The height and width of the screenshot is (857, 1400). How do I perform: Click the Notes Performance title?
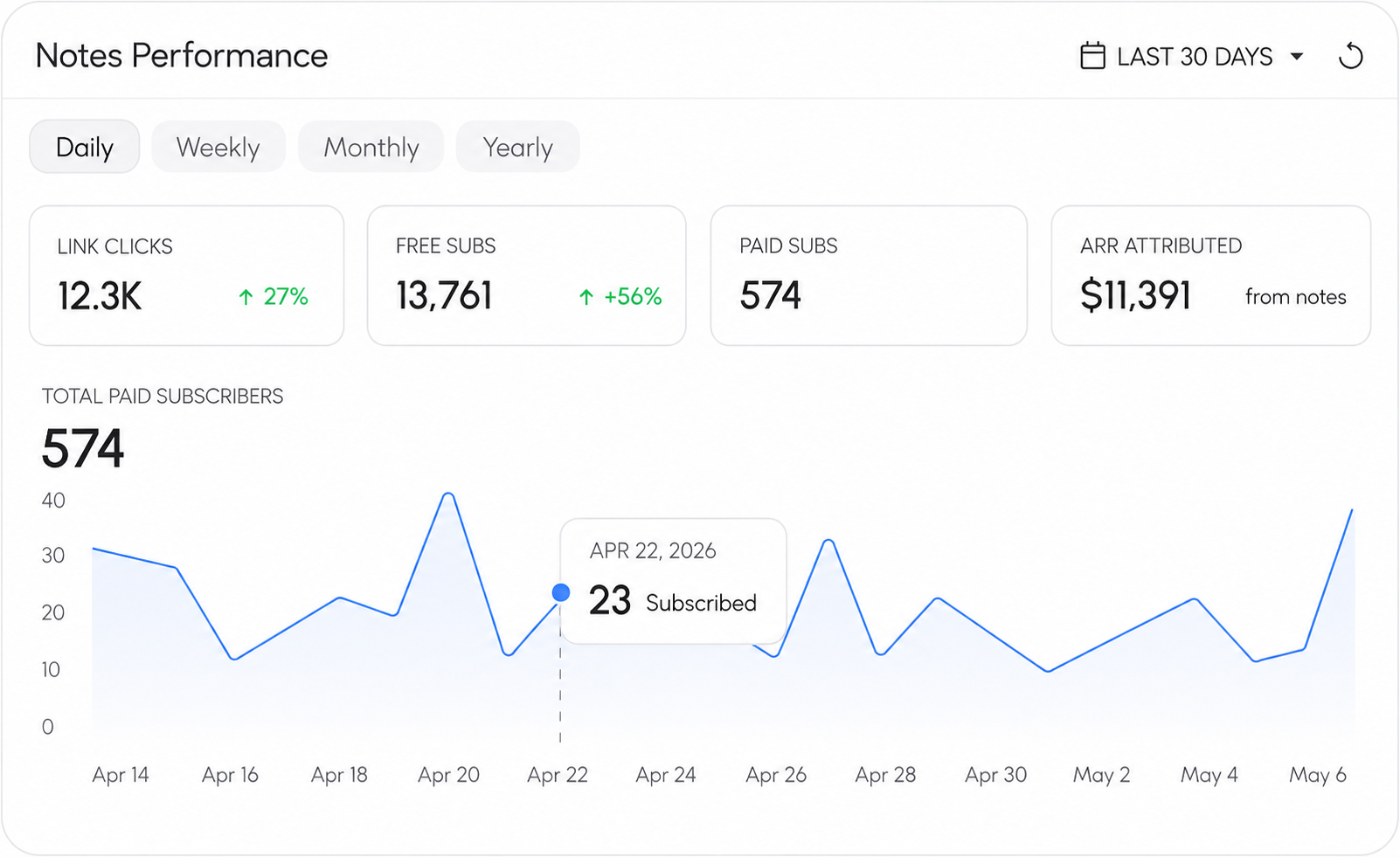click(182, 56)
